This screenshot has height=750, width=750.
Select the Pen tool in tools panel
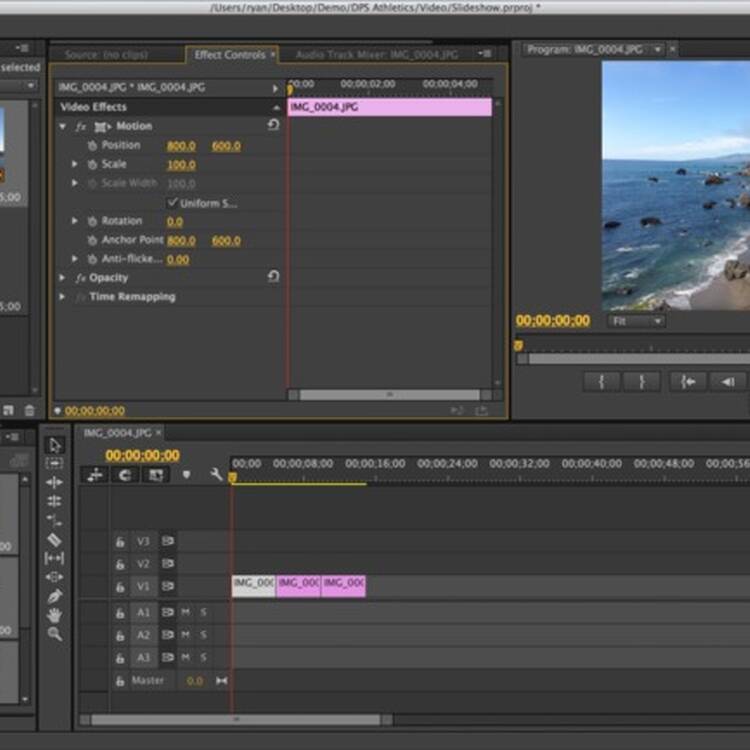pos(54,596)
